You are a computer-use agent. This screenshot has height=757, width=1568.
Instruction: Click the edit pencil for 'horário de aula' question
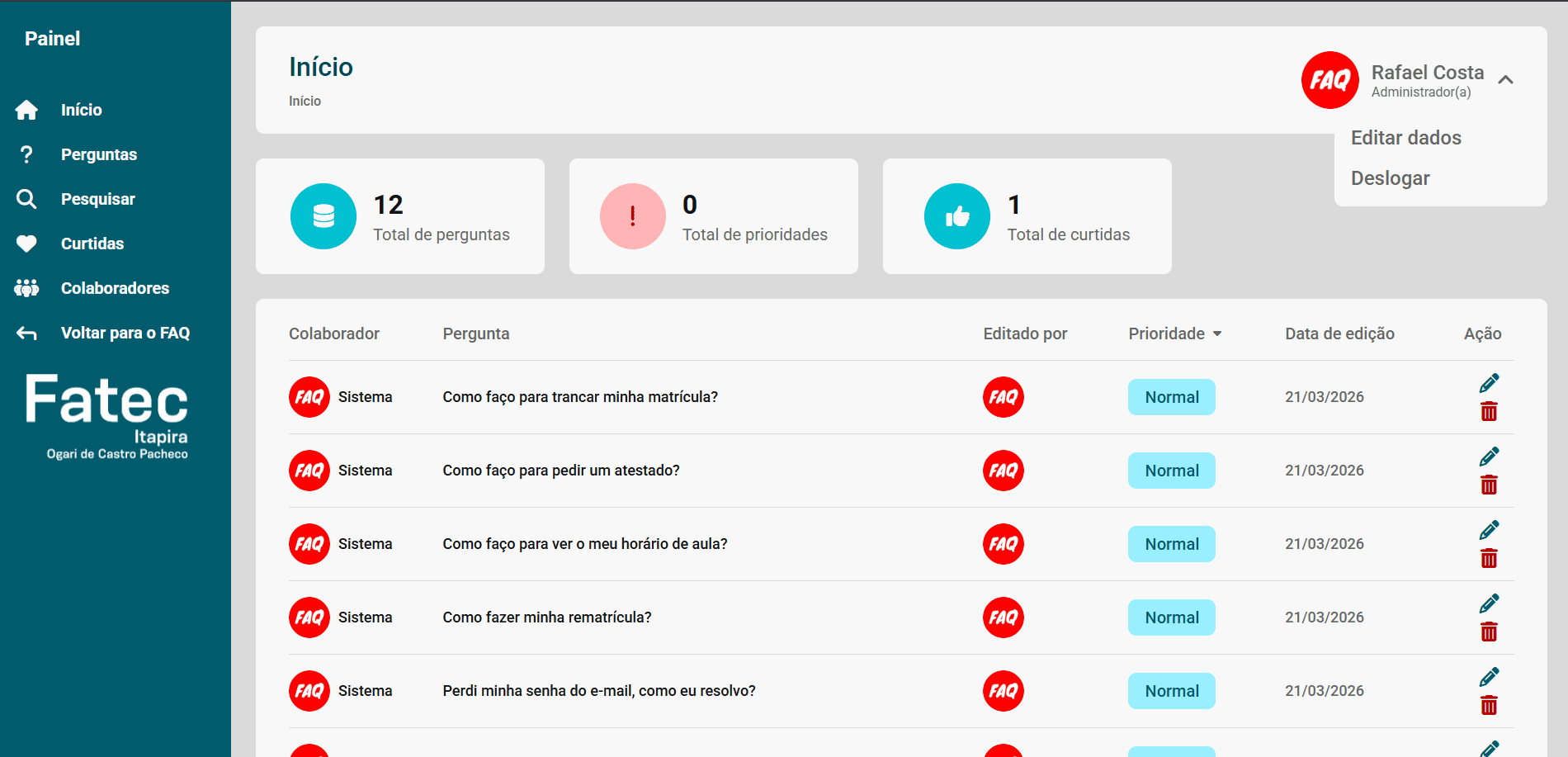(1489, 530)
